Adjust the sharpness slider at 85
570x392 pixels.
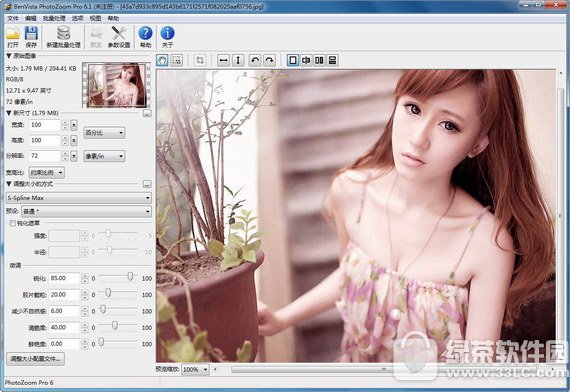point(130,277)
